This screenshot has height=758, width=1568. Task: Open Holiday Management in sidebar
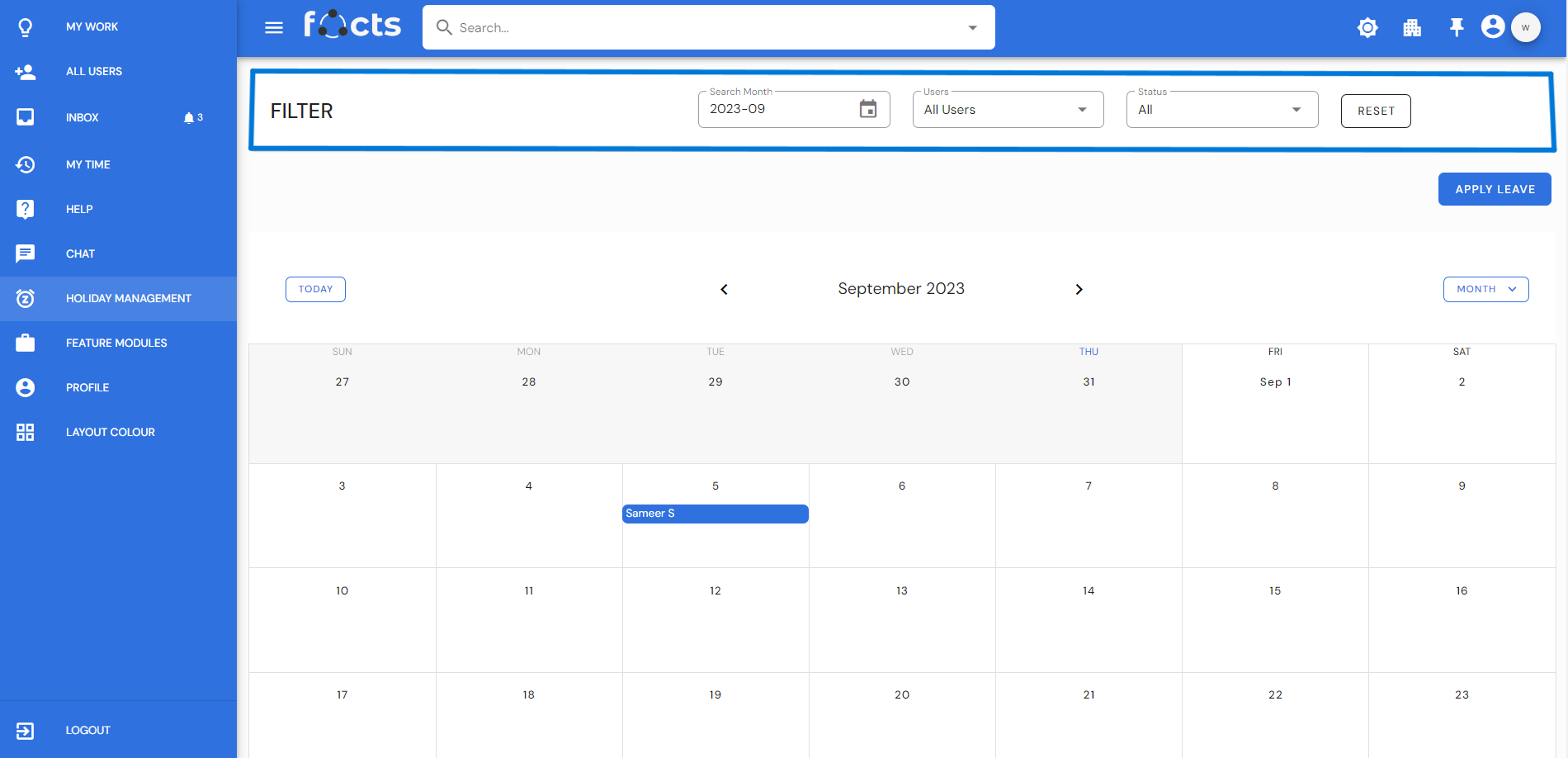click(x=128, y=298)
